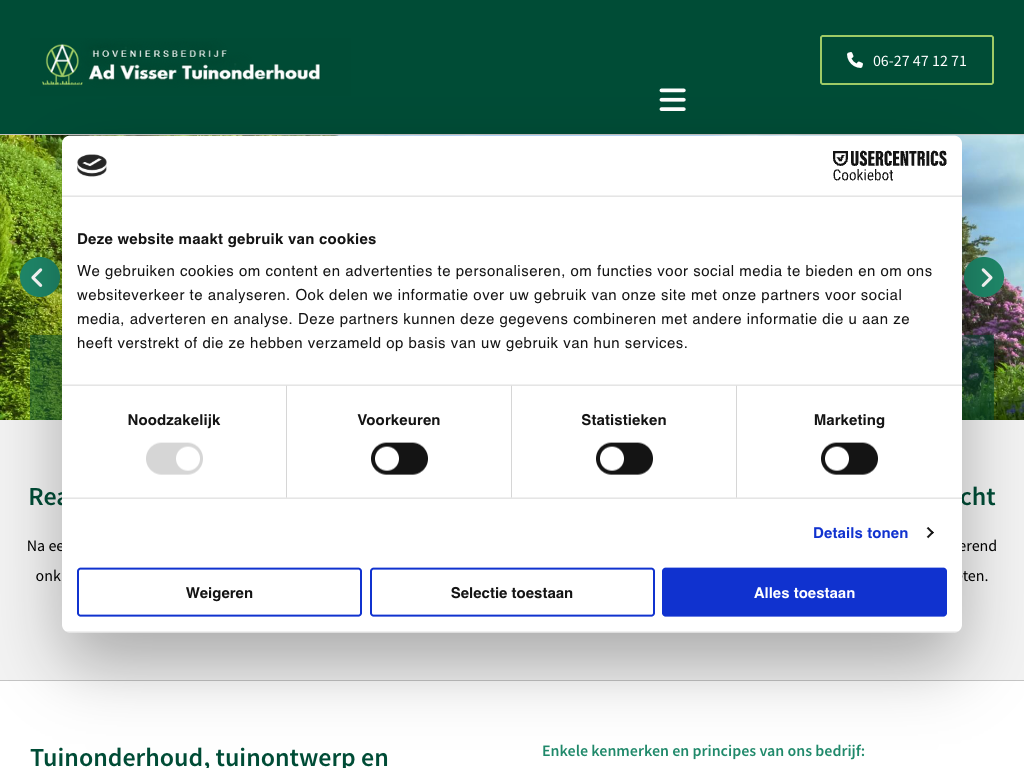Select the Marketing category label
This screenshot has height=768, width=1024.
pyautogui.click(x=849, y=420)
